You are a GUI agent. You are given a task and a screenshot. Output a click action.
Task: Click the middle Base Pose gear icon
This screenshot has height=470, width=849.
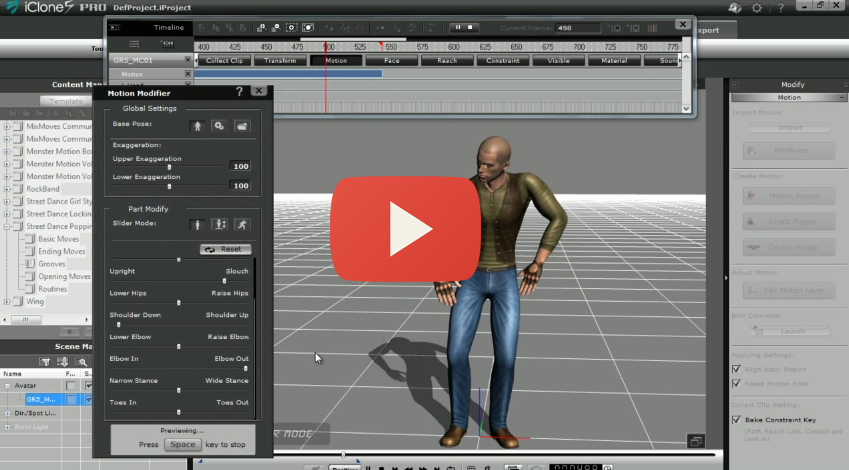(x=219, y=126)
